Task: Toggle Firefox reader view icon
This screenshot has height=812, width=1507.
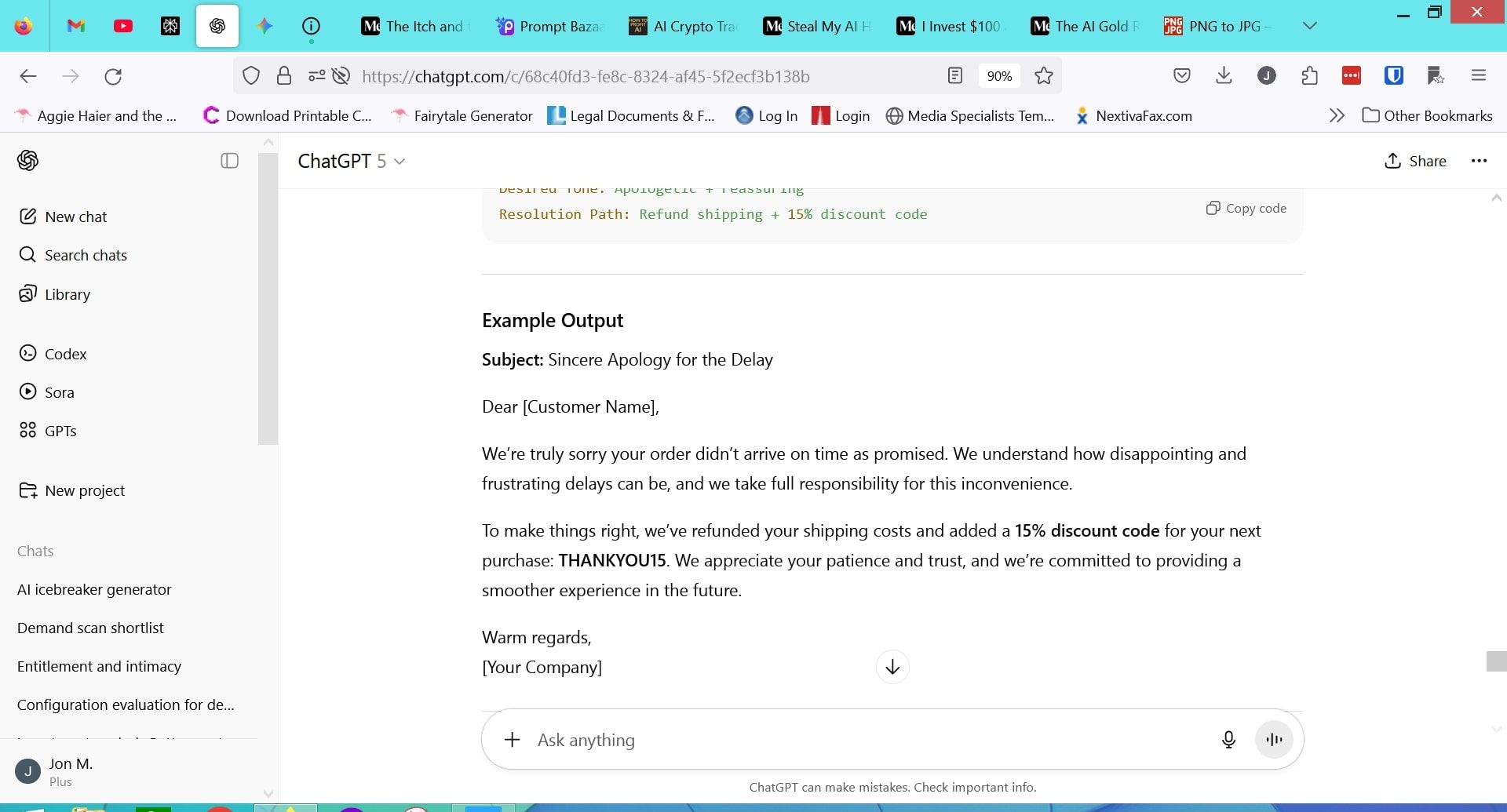Action: coord(954,76)
